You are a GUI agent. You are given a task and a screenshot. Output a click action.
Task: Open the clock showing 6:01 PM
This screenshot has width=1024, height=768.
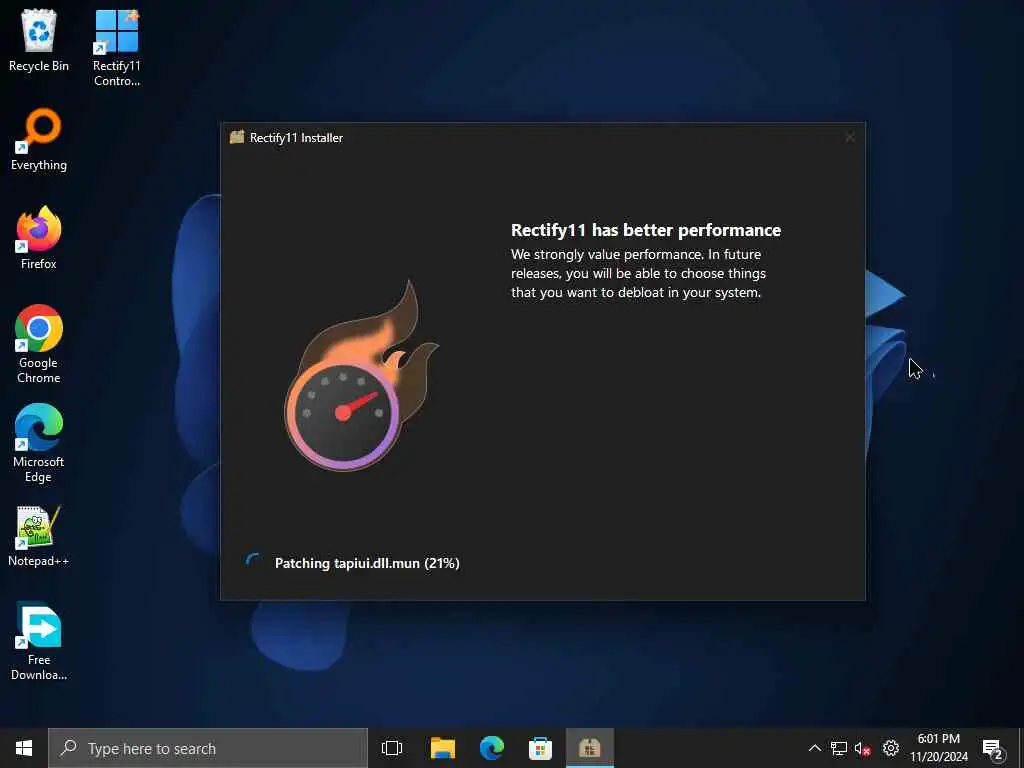point(939,748)
